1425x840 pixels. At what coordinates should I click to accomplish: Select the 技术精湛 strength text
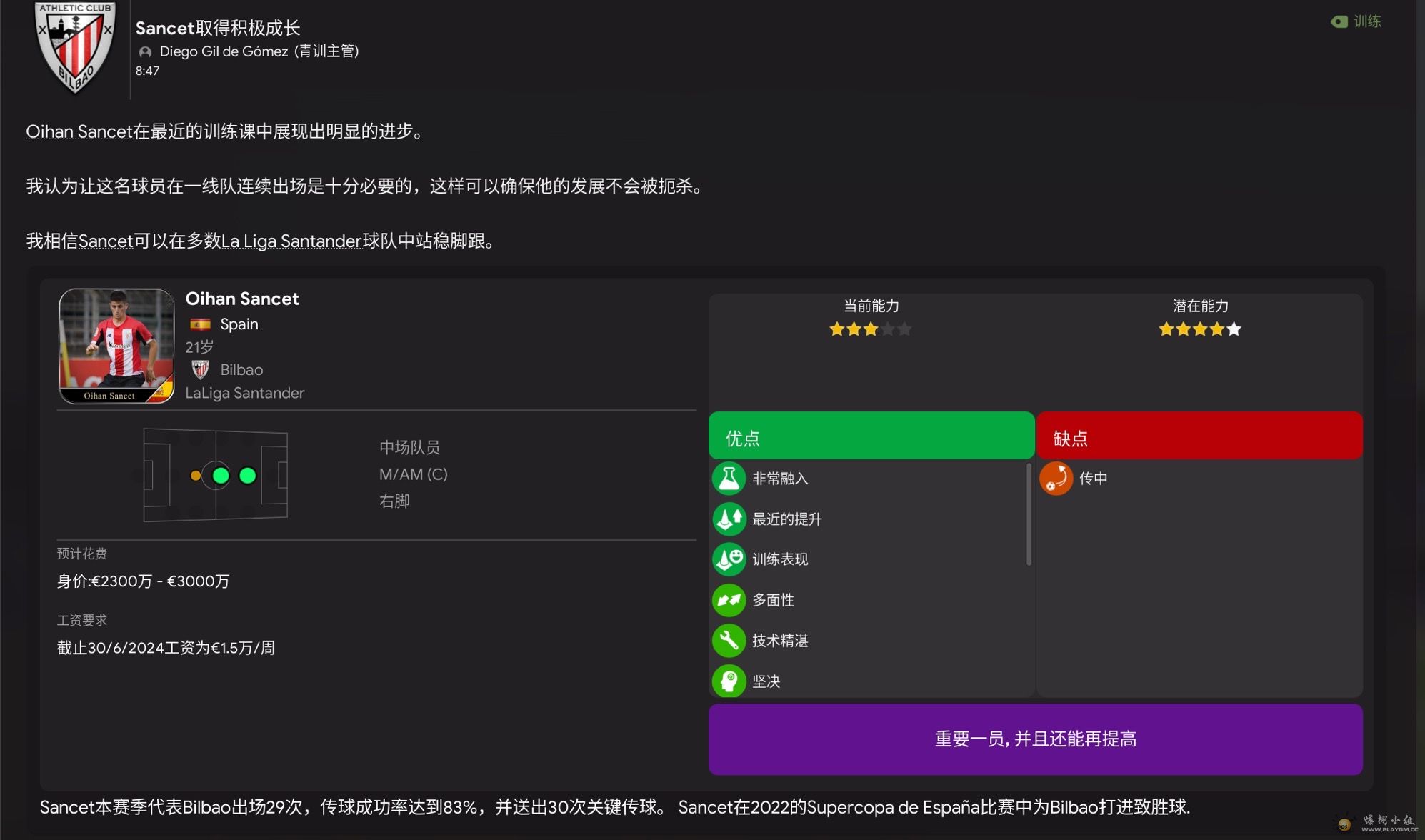tap(780, 641)
